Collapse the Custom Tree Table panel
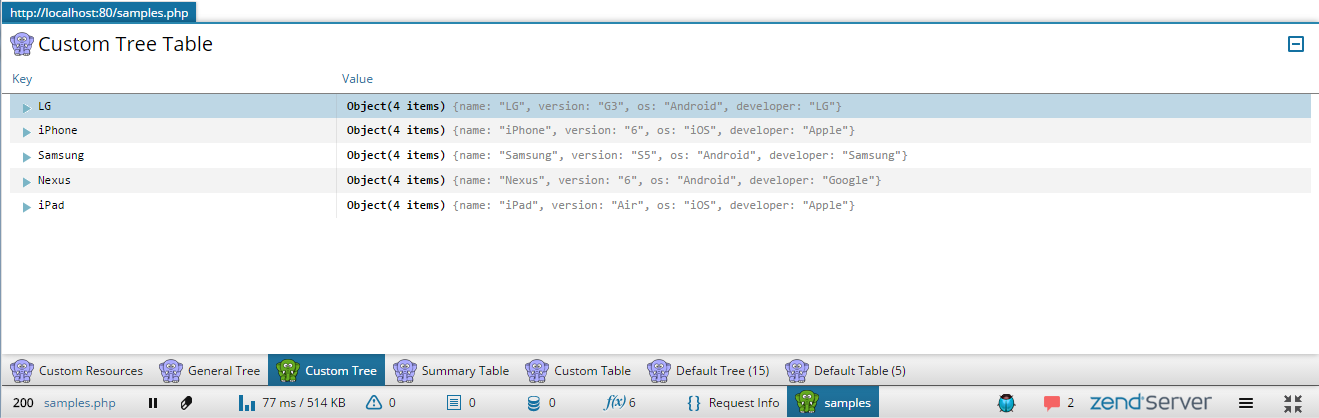 1295,44
